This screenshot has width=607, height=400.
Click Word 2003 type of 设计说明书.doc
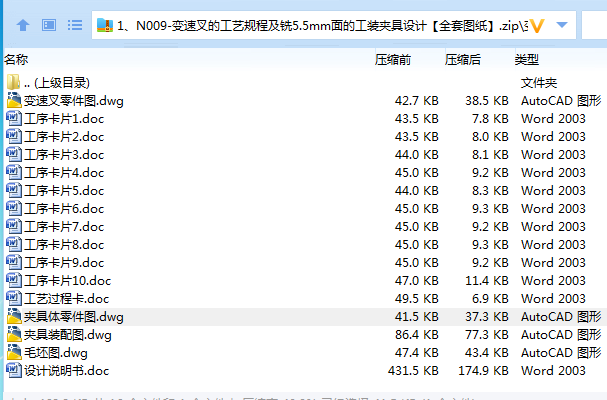[x=553, y=371]
